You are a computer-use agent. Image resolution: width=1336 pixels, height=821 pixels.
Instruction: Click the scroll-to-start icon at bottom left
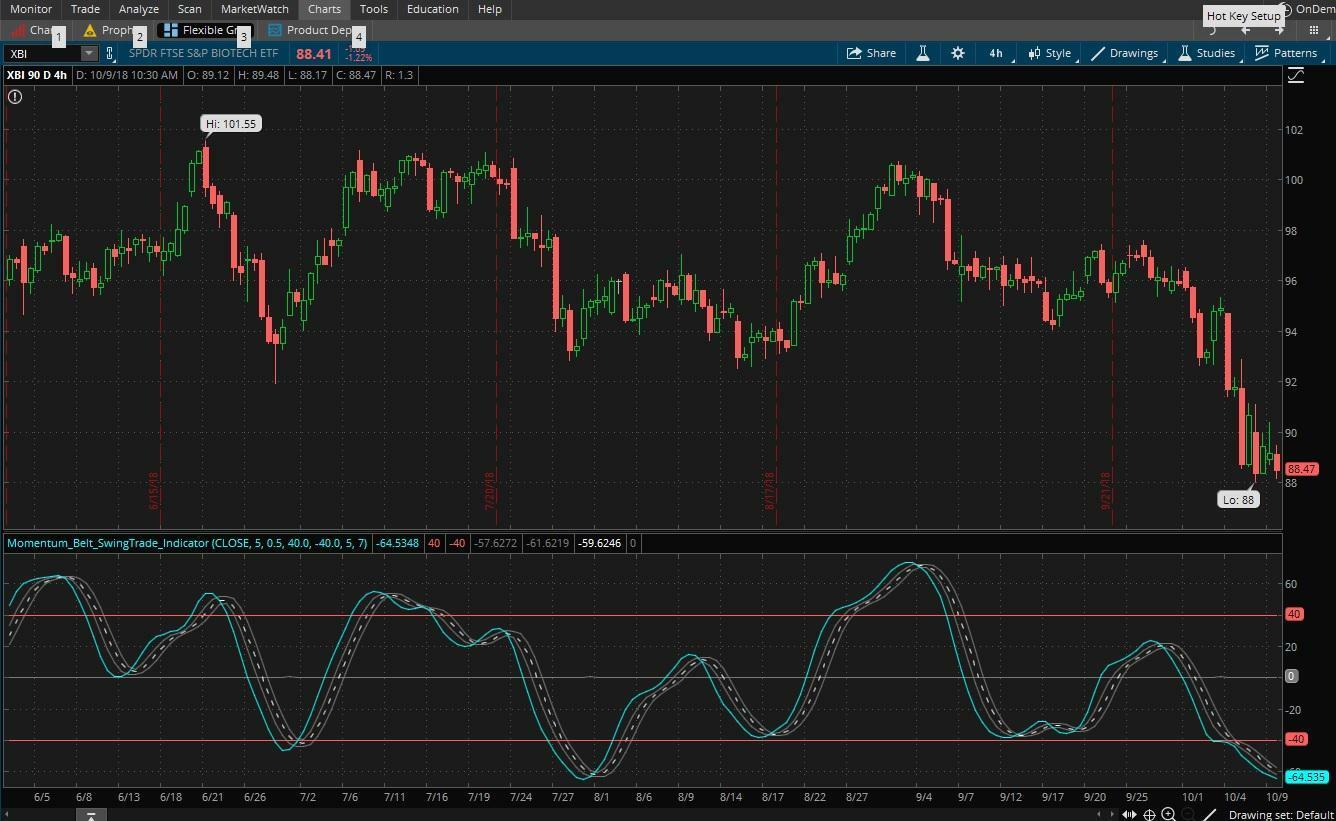(x=90, y=815)
